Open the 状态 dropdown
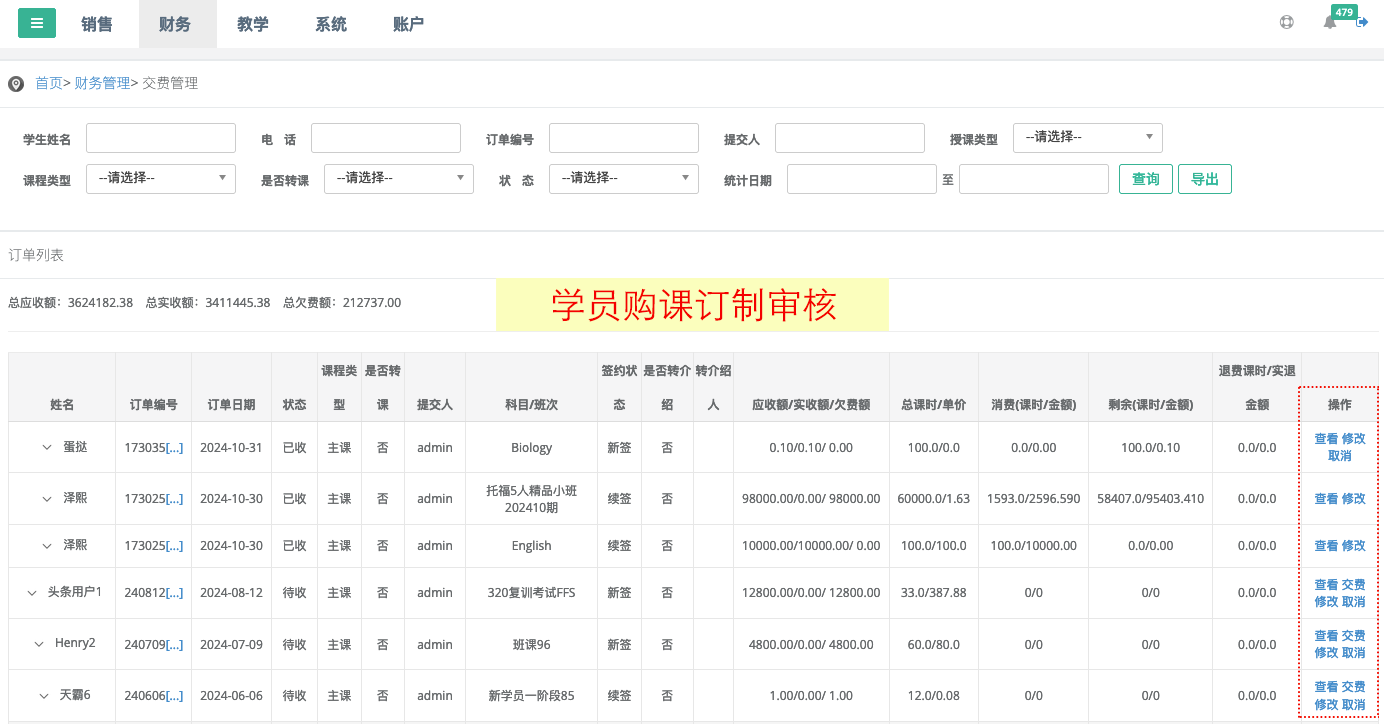The image size is (1384, 724). tap(623, 178)
